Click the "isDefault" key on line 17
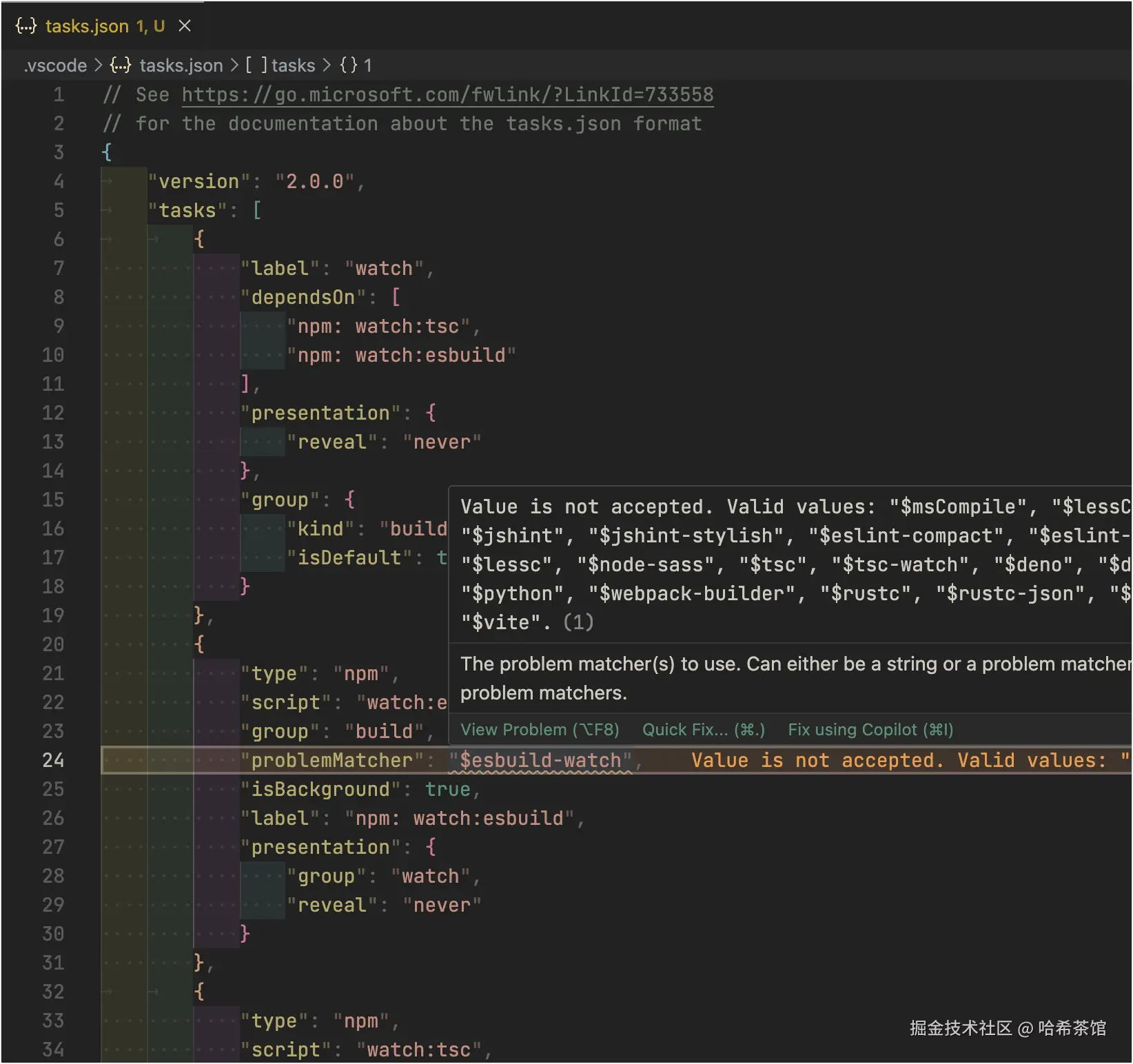Screen dimensions: 1133x1064 click(349, 557)
